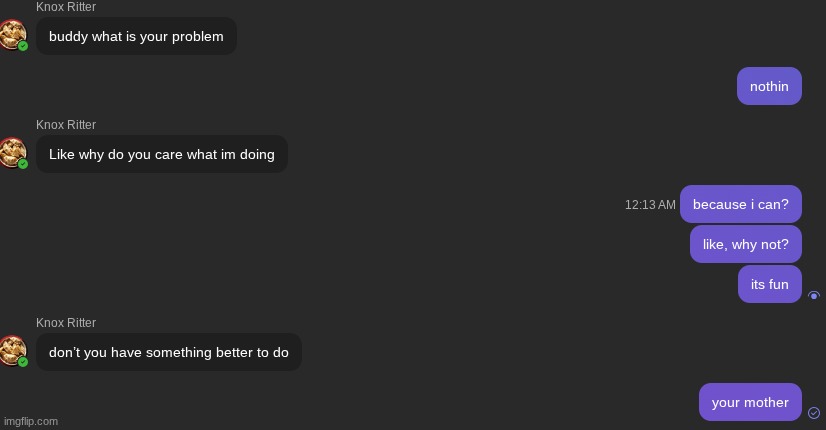Click the online status badge on first Knox avatar

[23, 46]
